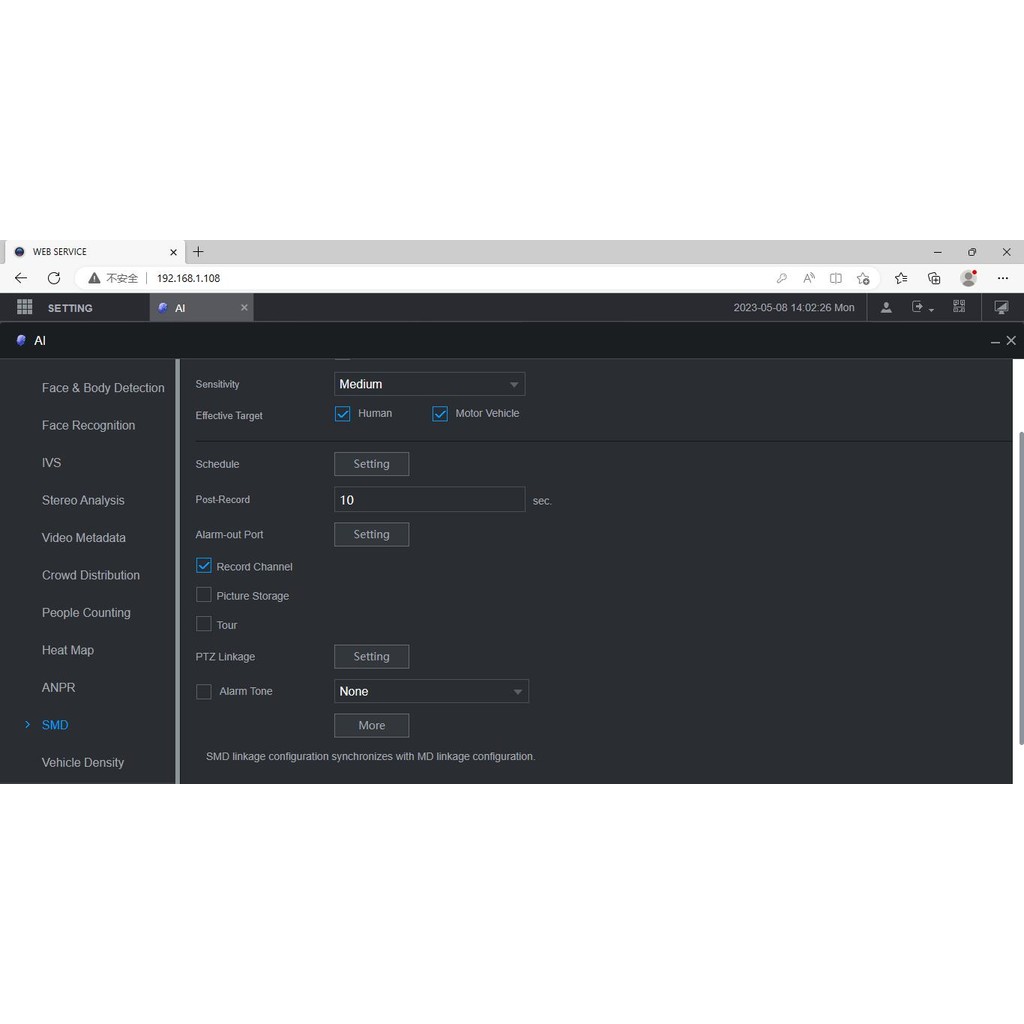Click the live view monitor icon
This screenshot has width=1024, height=1024.
(1001, 307)
